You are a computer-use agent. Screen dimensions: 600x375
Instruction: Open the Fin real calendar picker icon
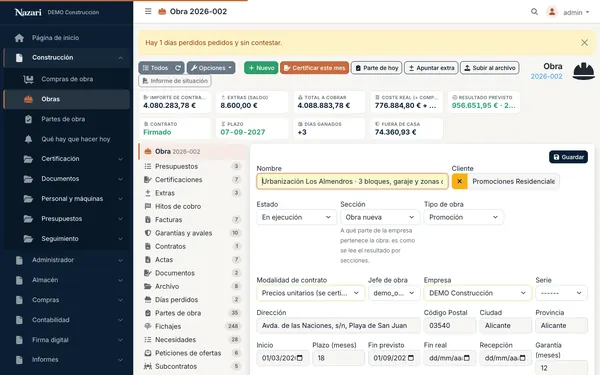pyautogui.click(x=467, y=358)
